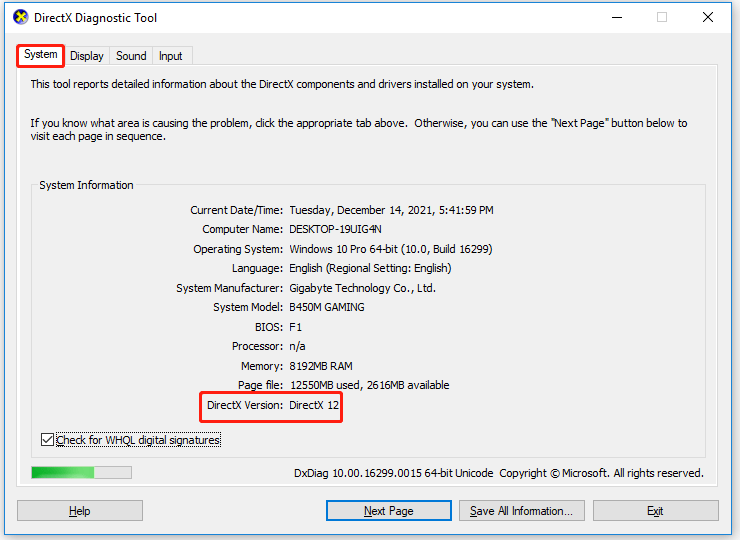Click Gigabyte Technology Co., Ltd. manufacturer value
Screen dimensions: 740x540
click(362, 288)
